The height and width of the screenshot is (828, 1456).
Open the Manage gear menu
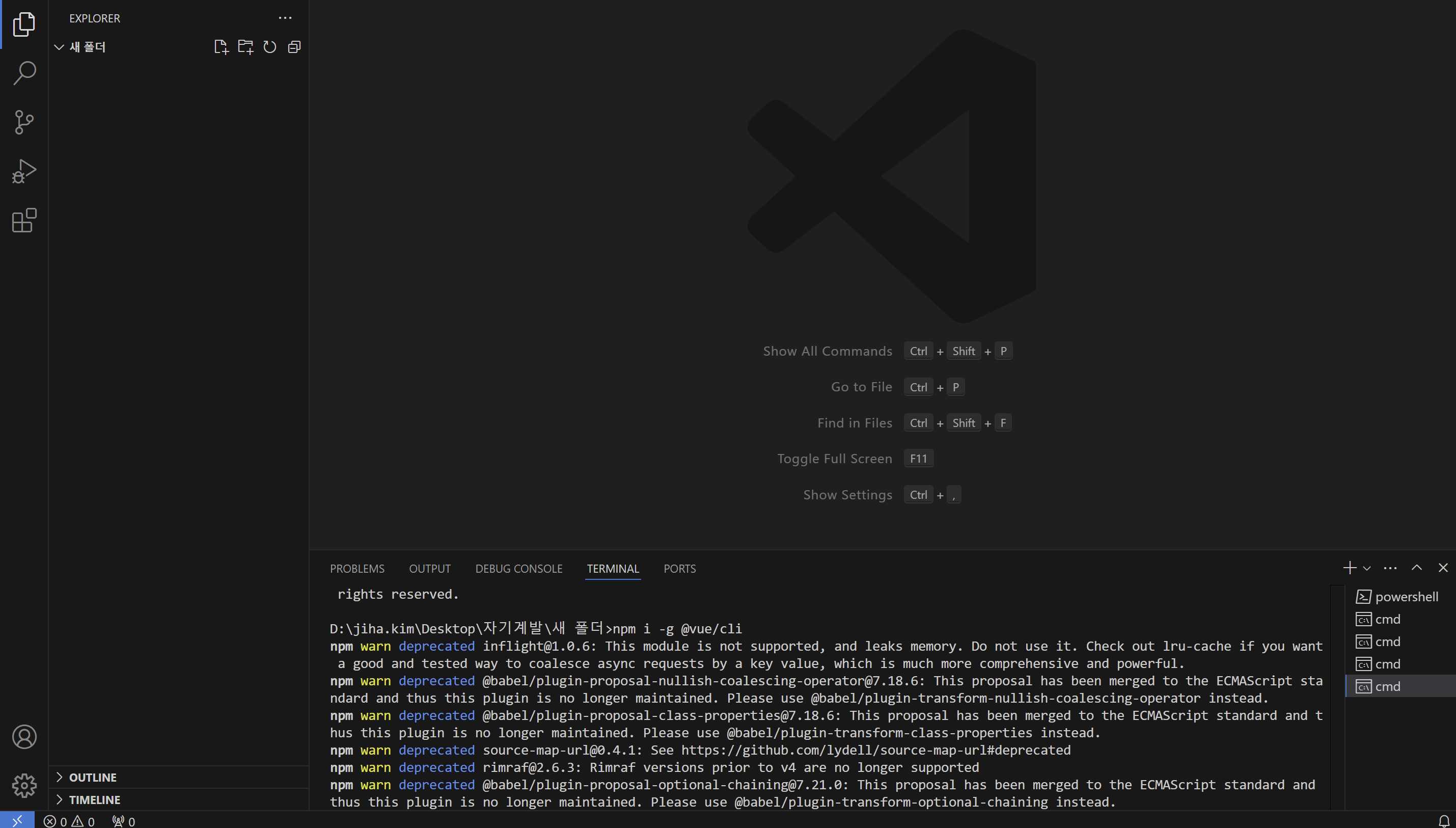coord(24,785)
